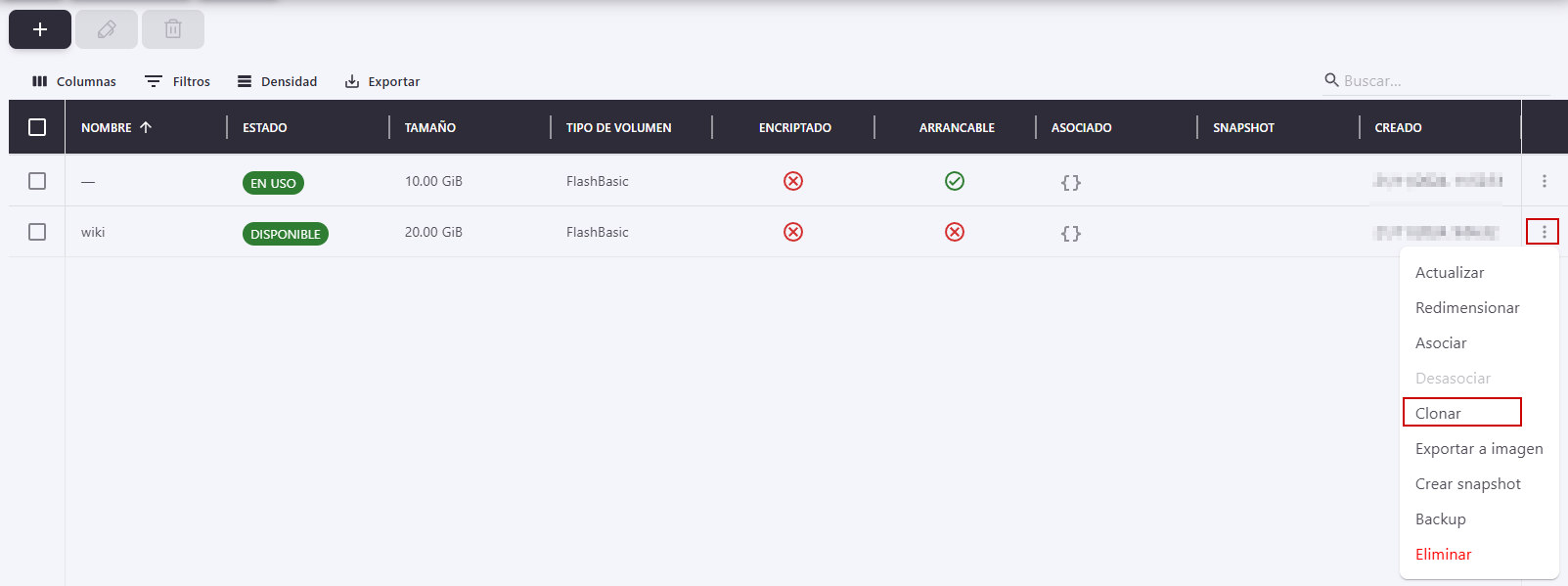1568x586 pixels.
Task: Click the TAMAÑO column header
Action: tap(430, 127)
